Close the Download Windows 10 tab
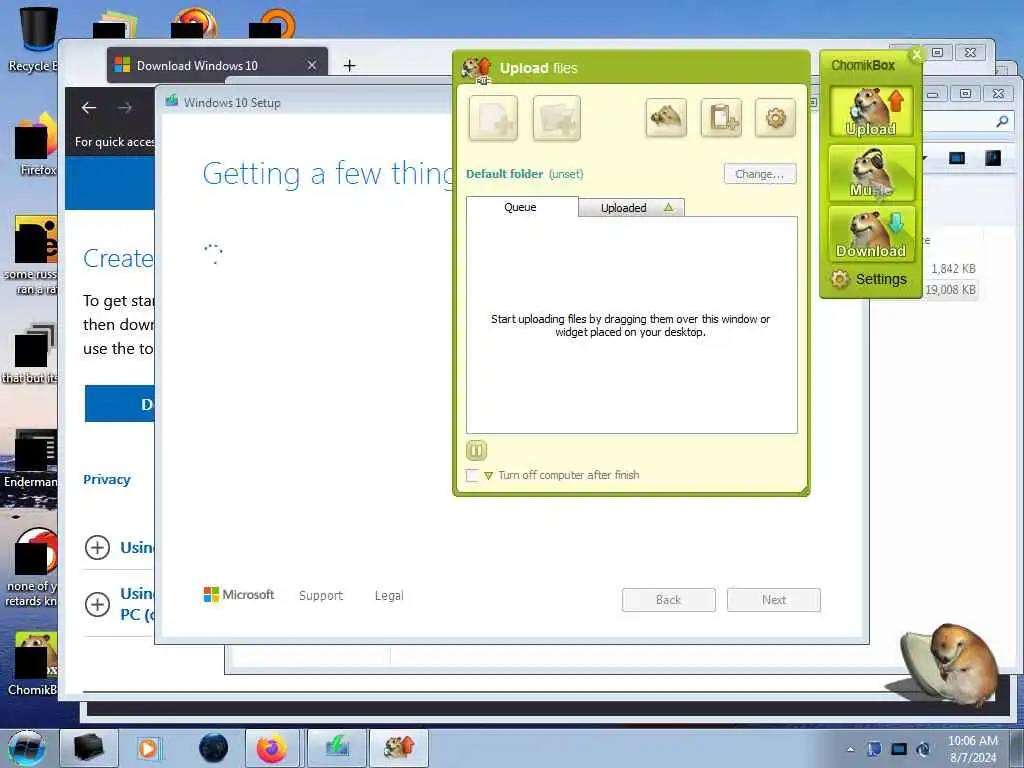The width and height of the screenshot is (1024, 768). pos(312,65)
